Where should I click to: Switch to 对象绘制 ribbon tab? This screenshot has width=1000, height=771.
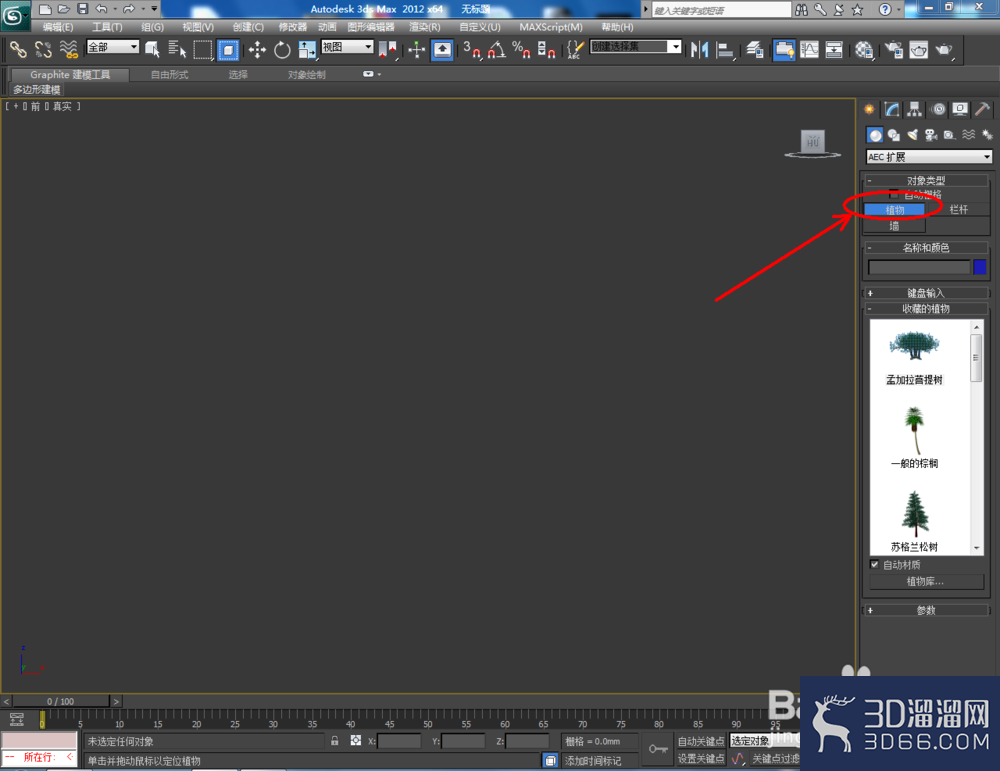point(307,75)
